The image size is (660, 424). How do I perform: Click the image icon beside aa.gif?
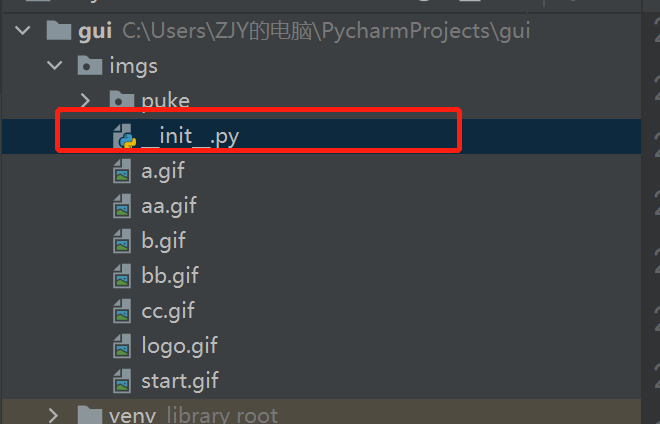click(x=122, y=206)
